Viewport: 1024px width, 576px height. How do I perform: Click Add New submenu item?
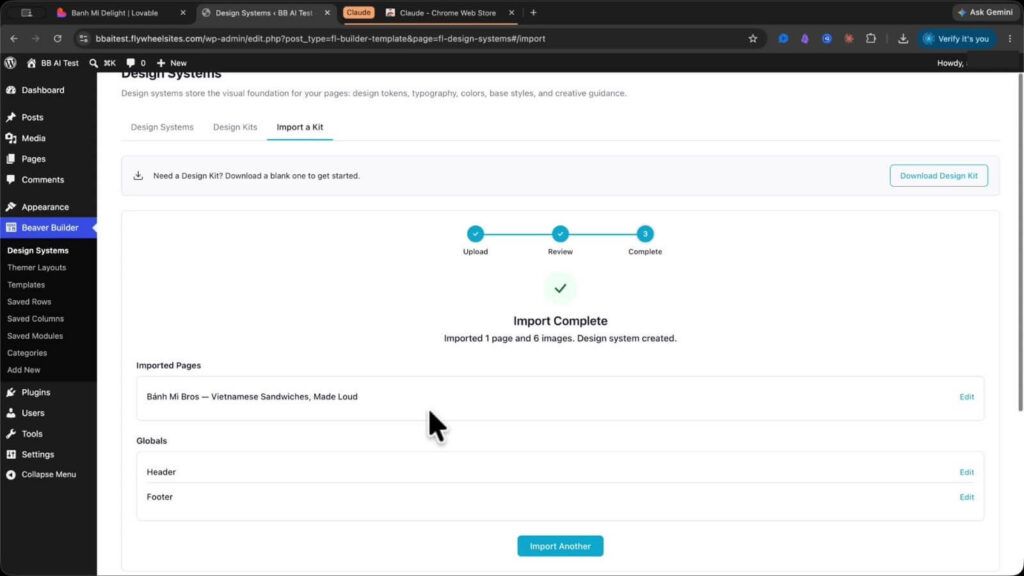pyautogui.click(x=24, y=370)
